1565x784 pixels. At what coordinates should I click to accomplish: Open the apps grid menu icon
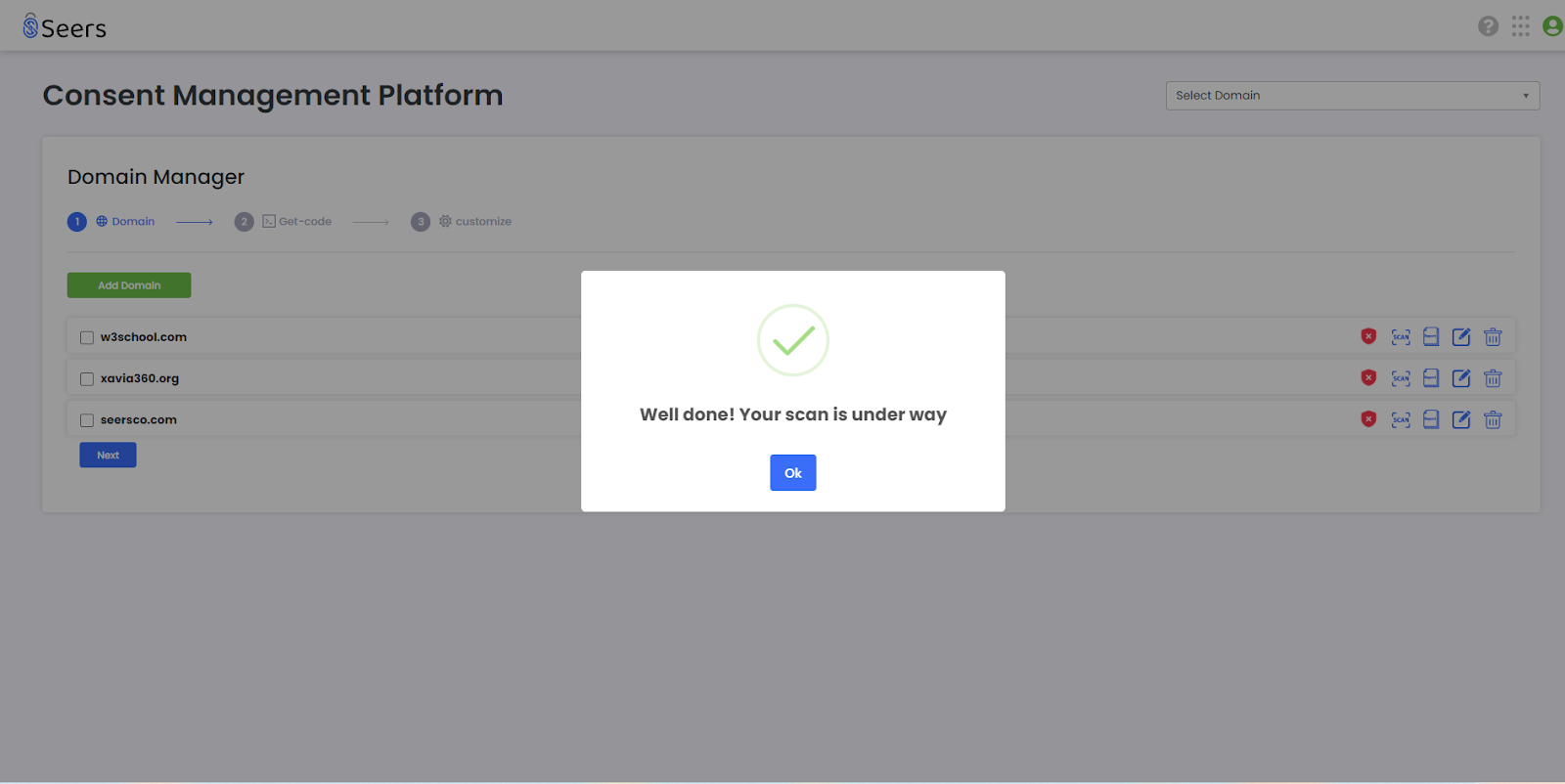click(1520, 26)
